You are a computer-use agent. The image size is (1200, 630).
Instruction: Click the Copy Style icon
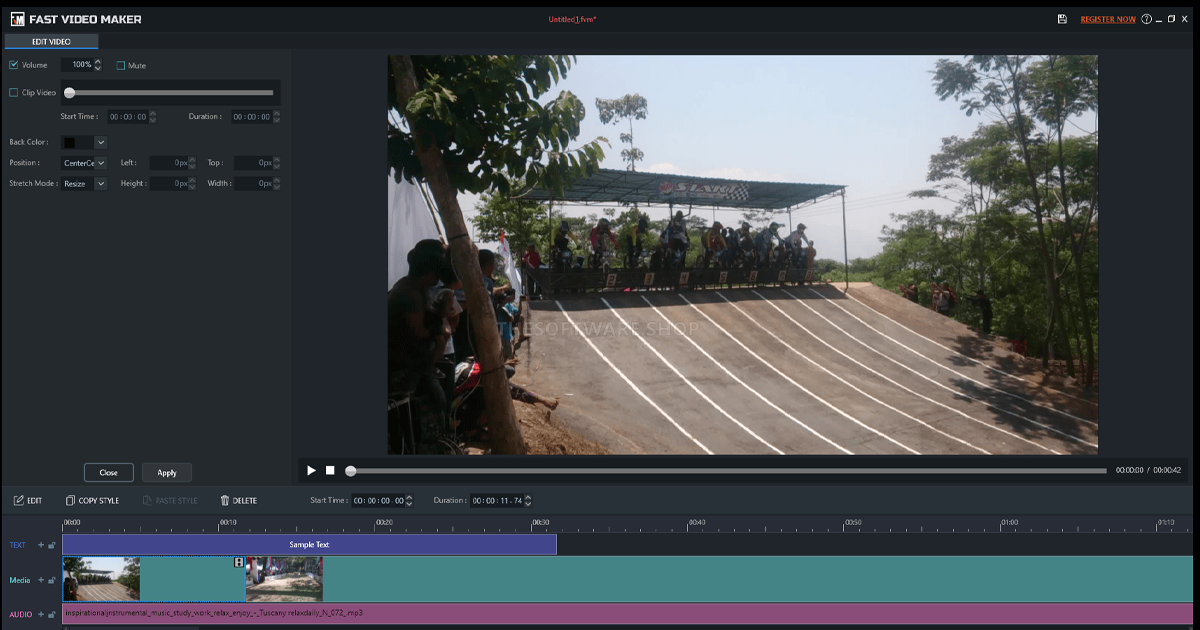[68, 500]
